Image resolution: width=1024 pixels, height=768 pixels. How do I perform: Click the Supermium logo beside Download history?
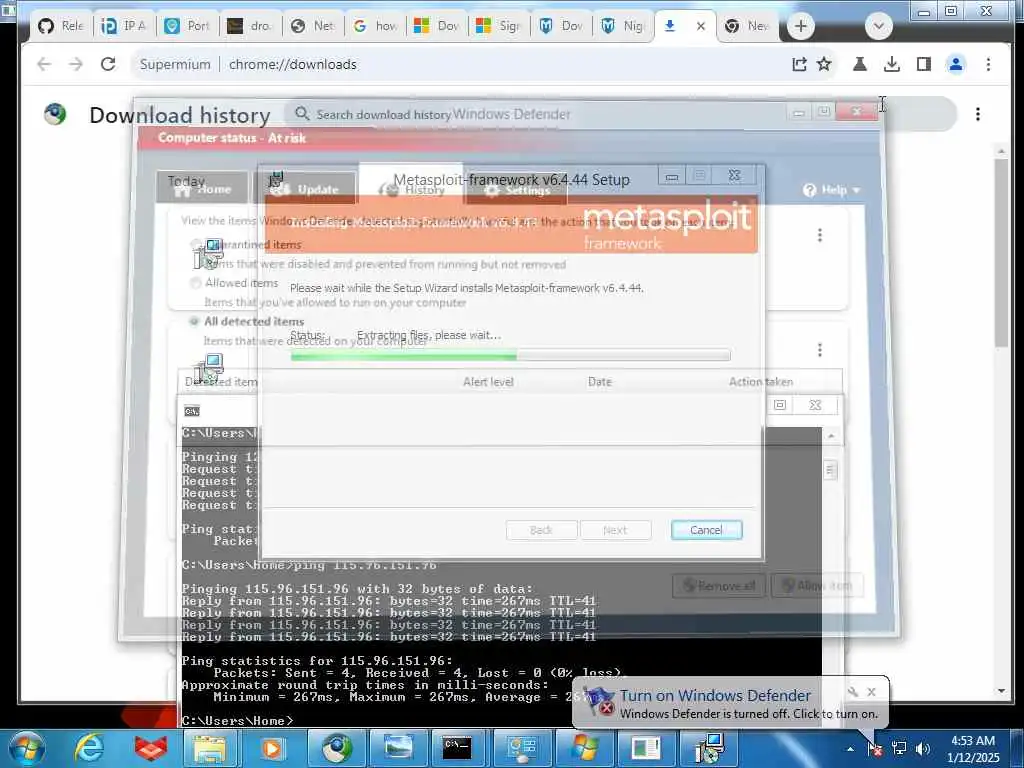(56, 114)
